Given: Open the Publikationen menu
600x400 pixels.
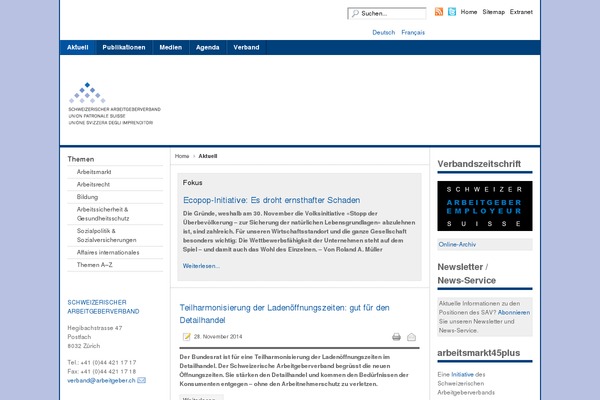Looking at the screenshot, I should point(124,47).
